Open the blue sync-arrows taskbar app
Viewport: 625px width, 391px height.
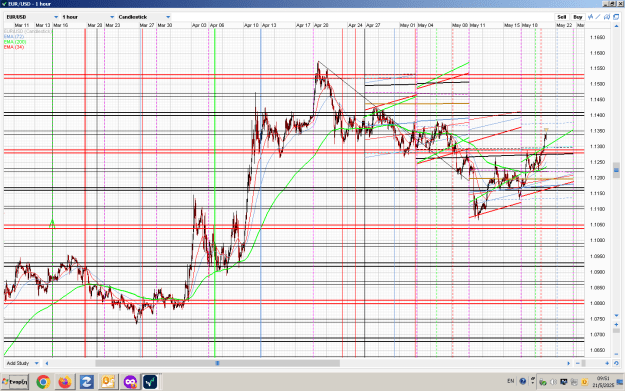[x=86, y=382]
